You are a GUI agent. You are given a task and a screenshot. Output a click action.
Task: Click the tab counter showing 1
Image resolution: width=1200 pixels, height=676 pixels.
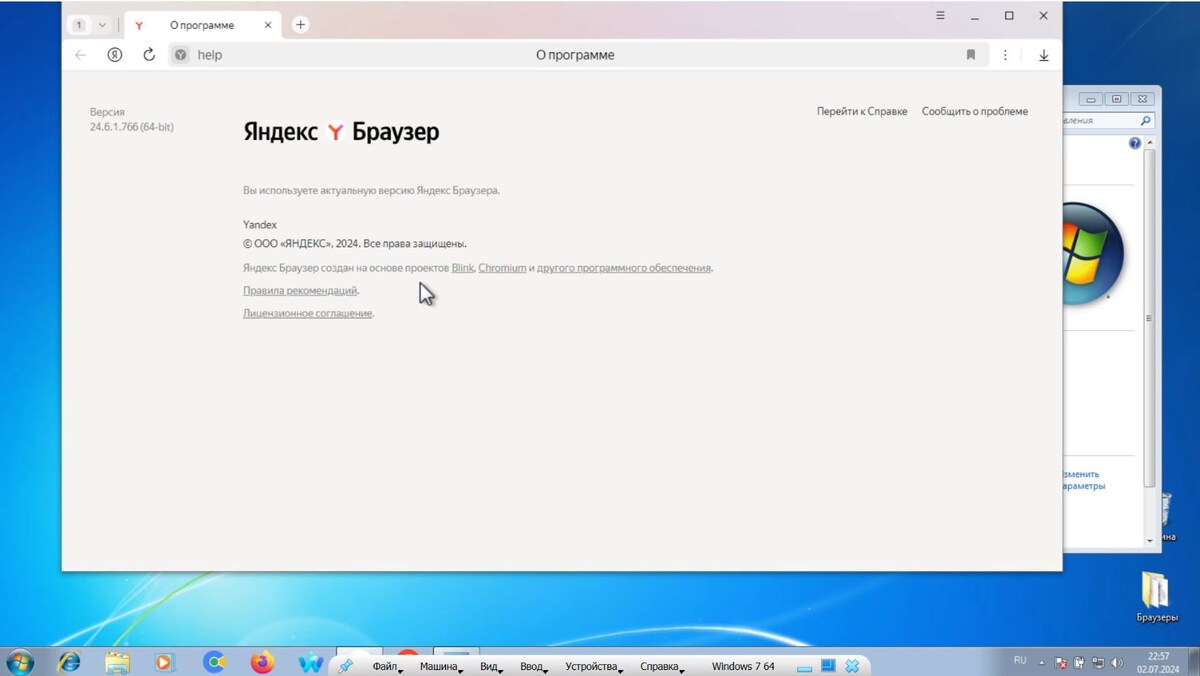coord(79,25)
